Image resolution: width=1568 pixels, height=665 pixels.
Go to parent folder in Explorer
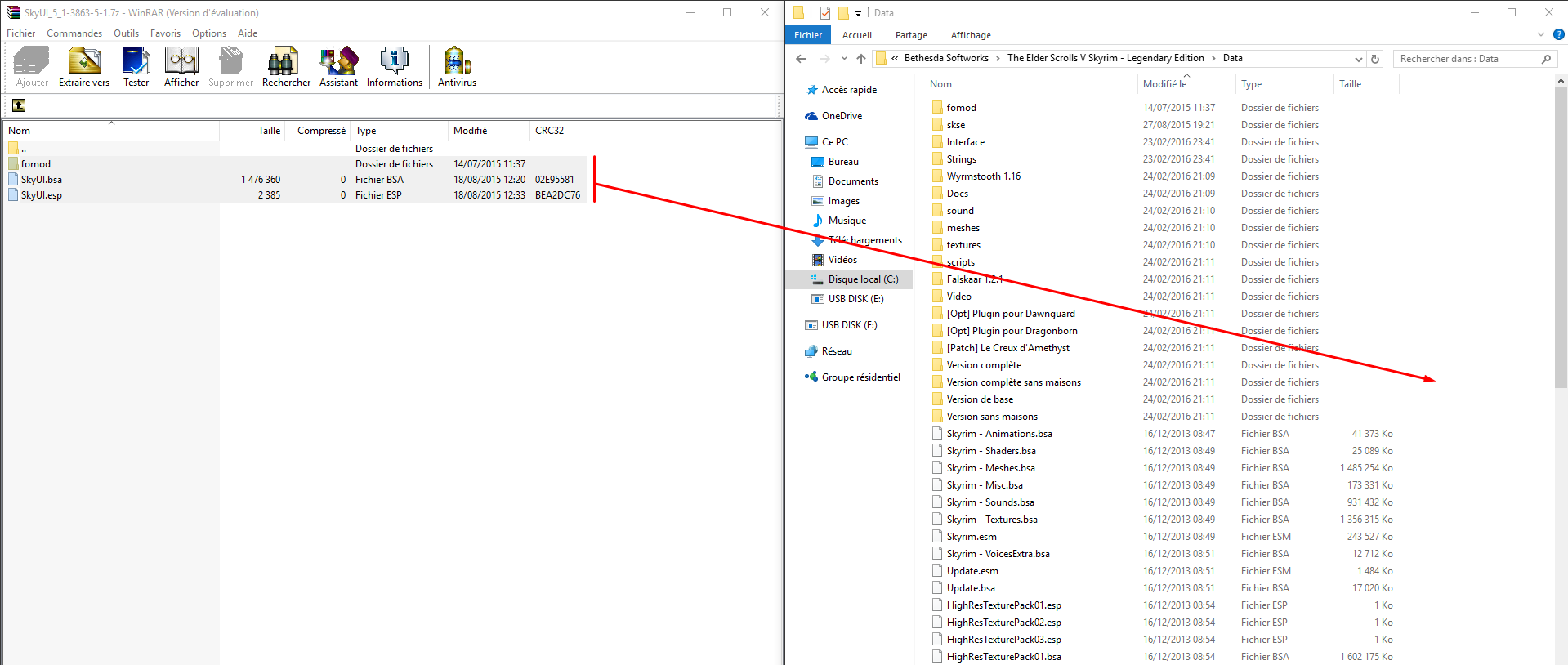[861, 59]
